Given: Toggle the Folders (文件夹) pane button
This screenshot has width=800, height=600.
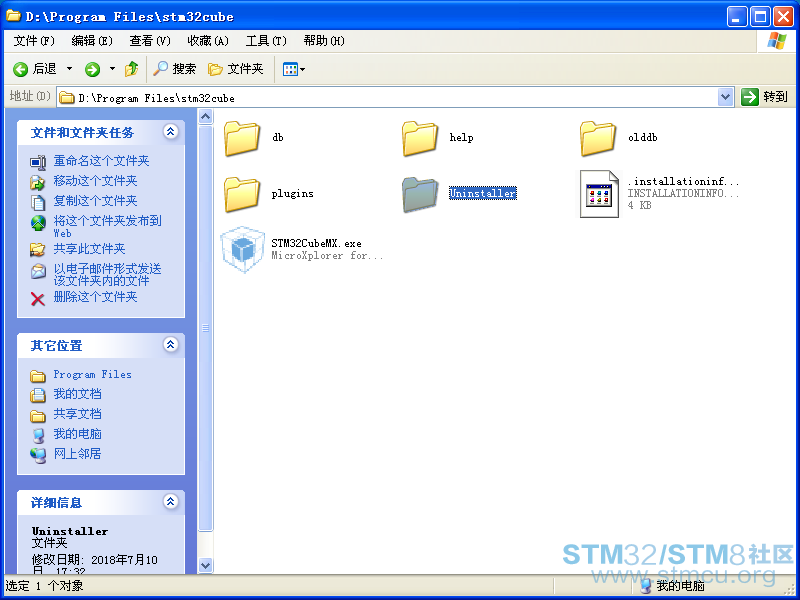Looking at the screenshot, I should pos(236,69).
